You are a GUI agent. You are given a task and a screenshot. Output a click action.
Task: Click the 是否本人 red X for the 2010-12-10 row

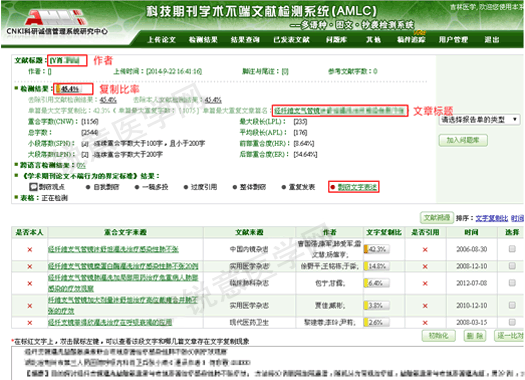(x=30, y=306)
